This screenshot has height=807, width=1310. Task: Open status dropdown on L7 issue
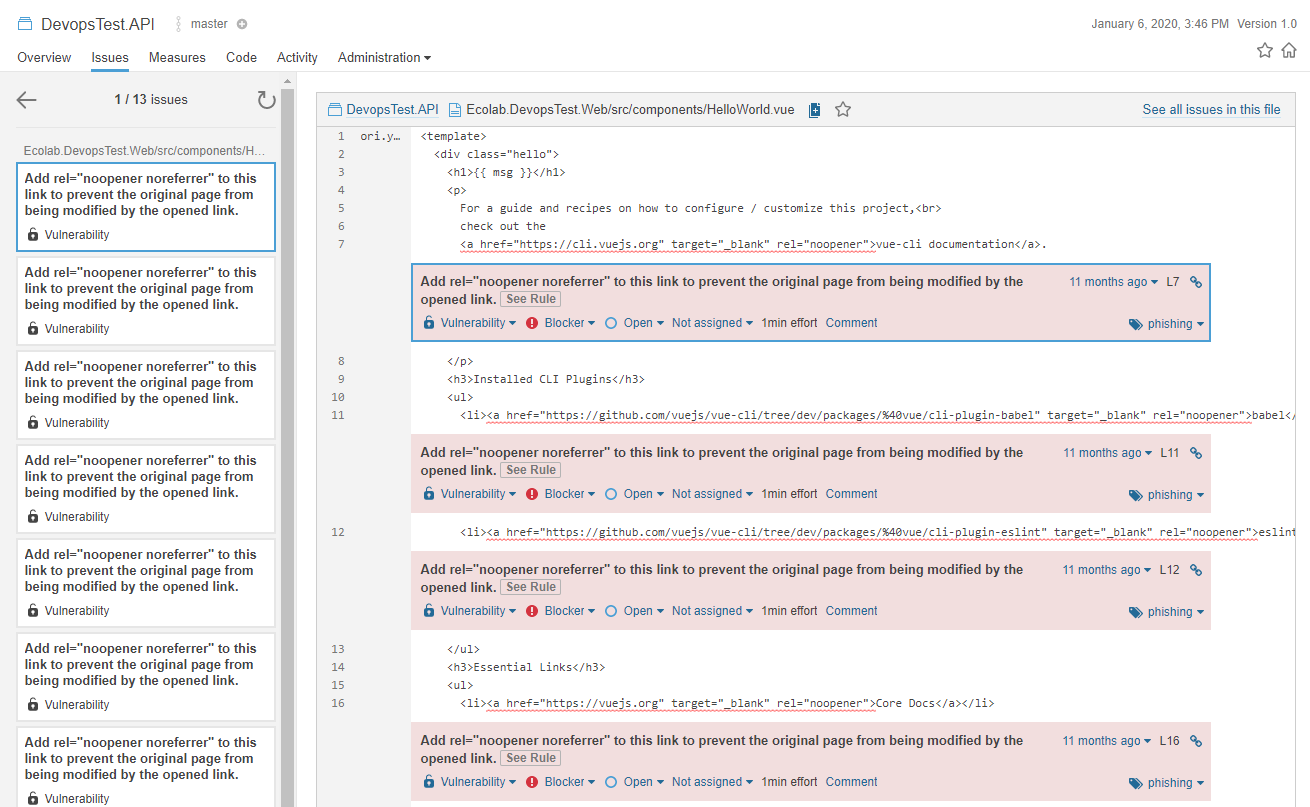pyautogui.click(x=634, y=323)
